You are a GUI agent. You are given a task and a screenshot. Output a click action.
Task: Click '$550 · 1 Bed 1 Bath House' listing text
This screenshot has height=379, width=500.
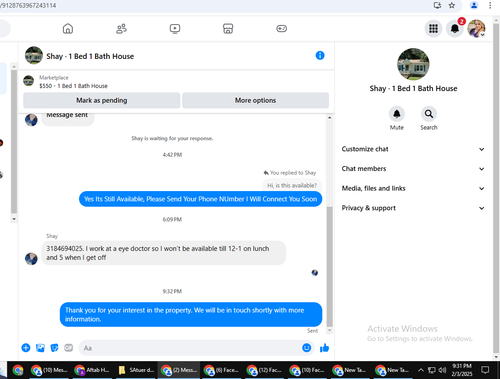(x=73, y=86)
